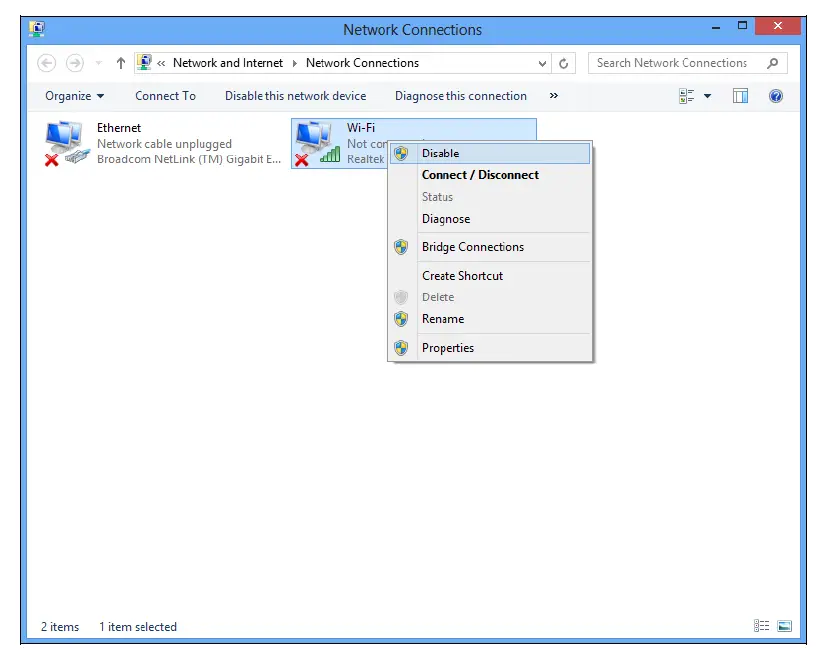Click '1 item selected' status text
The height and width of the screenshot is (654, 818).
(138, 627)
